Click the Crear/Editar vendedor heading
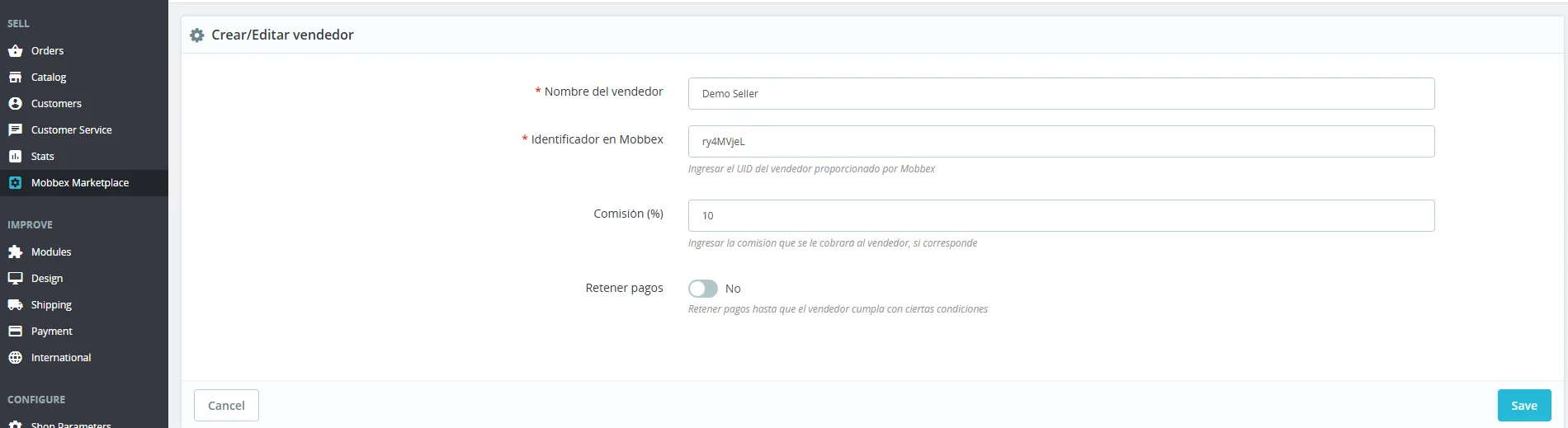Image resolution: width=1568 pixels, height=428 pixels. [x=282, y=35]
